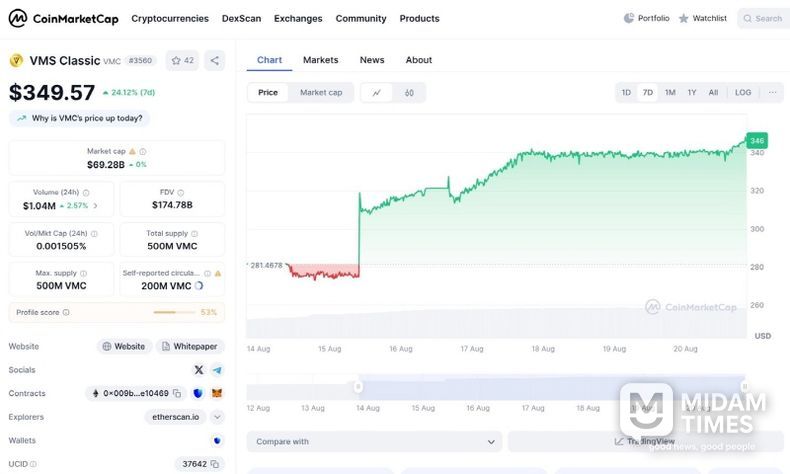Click the $69.28B market cap value
The height and width of the screenshot is (474, 790).
tap(106, 165)
